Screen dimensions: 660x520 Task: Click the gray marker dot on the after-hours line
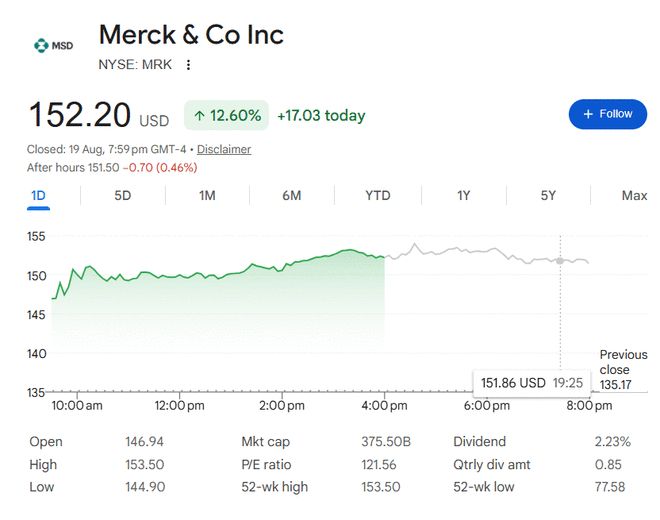[560, 261]
